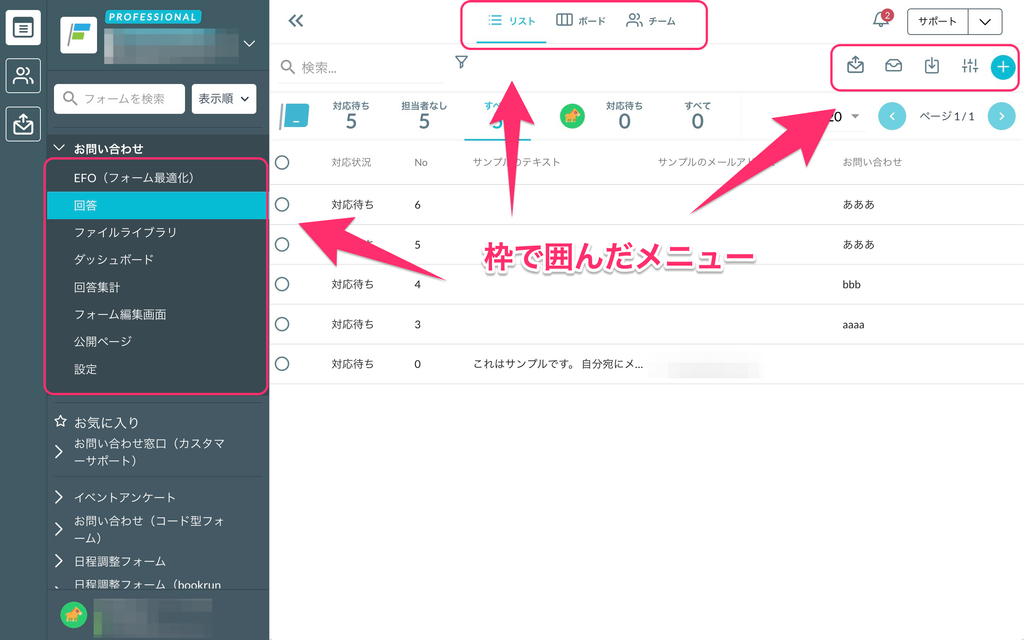The width and height of the screenshot is (1024, 640).
Task: Click the download import icon in toolbar
Action: 932,65
